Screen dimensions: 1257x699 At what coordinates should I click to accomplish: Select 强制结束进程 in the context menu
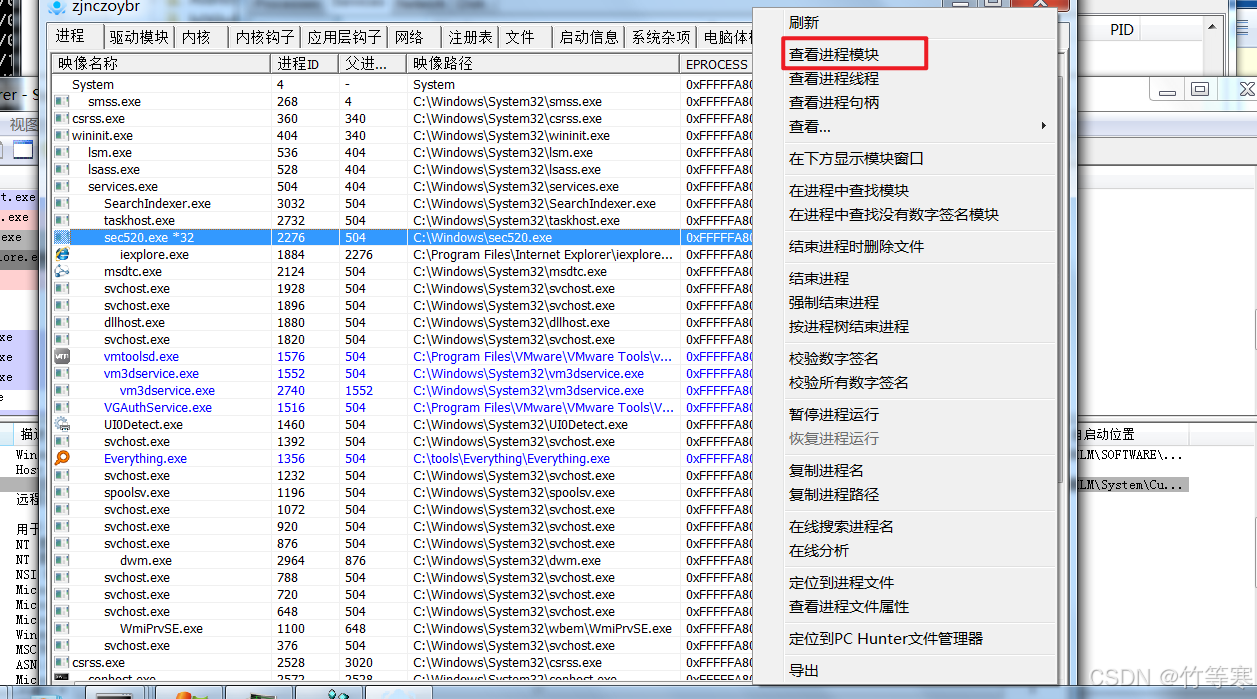point(834,303)
